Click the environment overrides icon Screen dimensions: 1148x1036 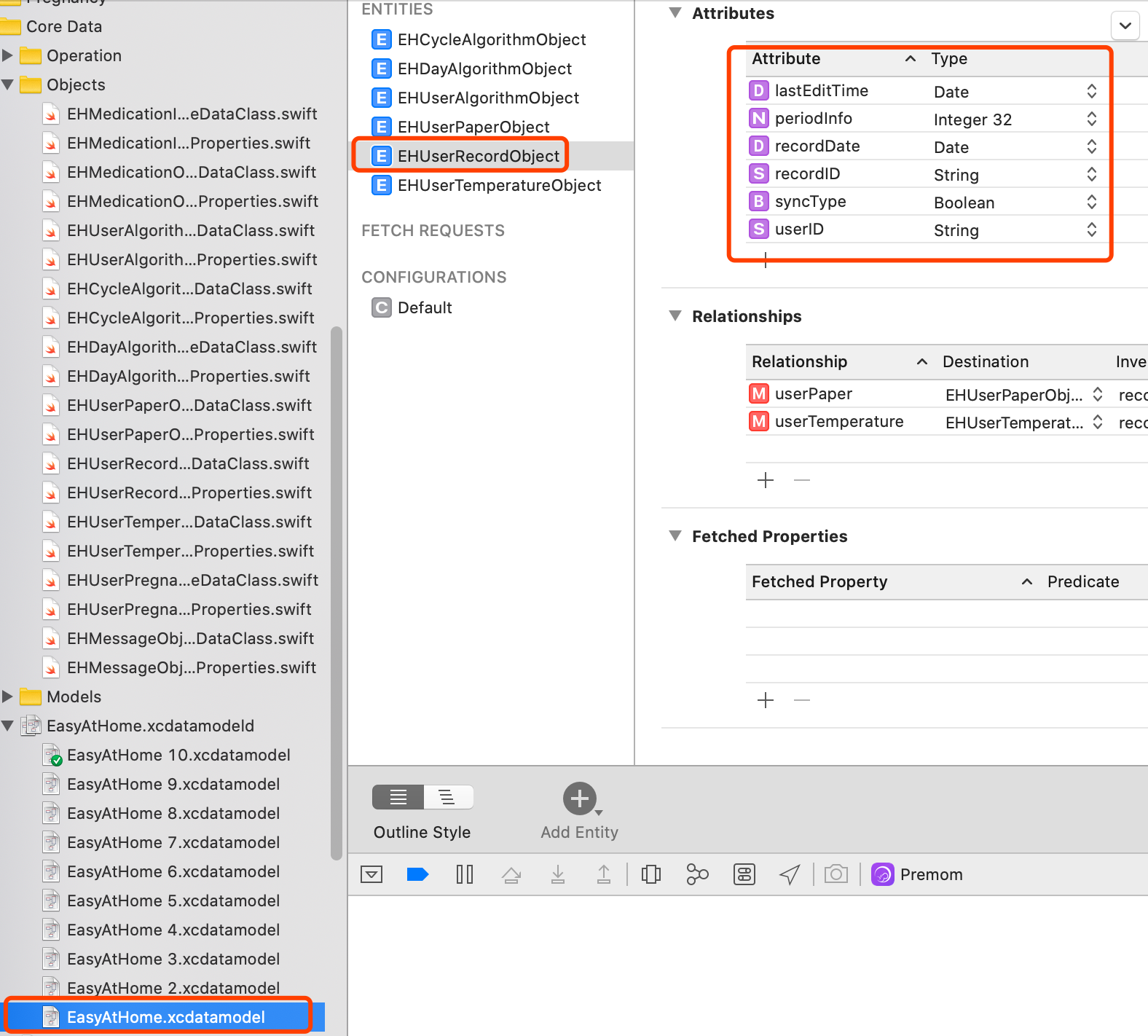coord(744,874)
